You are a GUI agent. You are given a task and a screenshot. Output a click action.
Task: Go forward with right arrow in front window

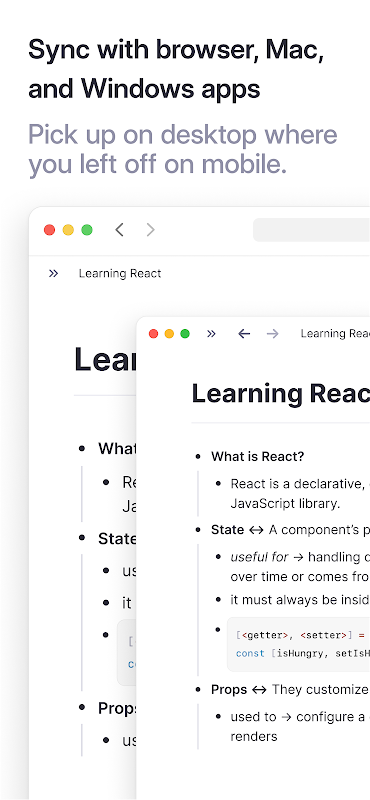(273, 334)
